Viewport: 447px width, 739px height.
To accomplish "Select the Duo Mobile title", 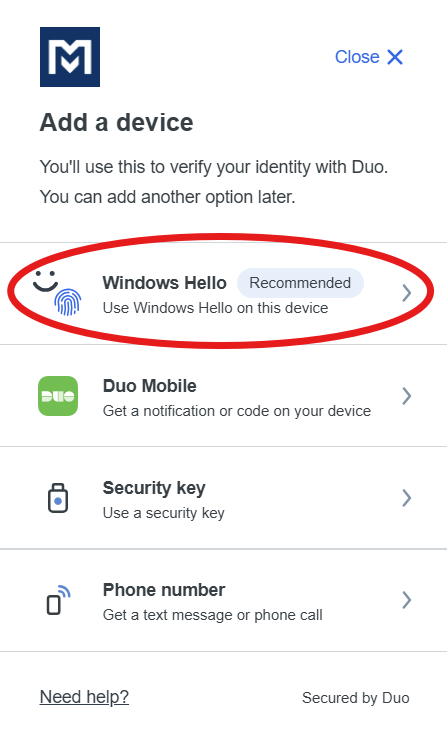I will tap(149, 386).
